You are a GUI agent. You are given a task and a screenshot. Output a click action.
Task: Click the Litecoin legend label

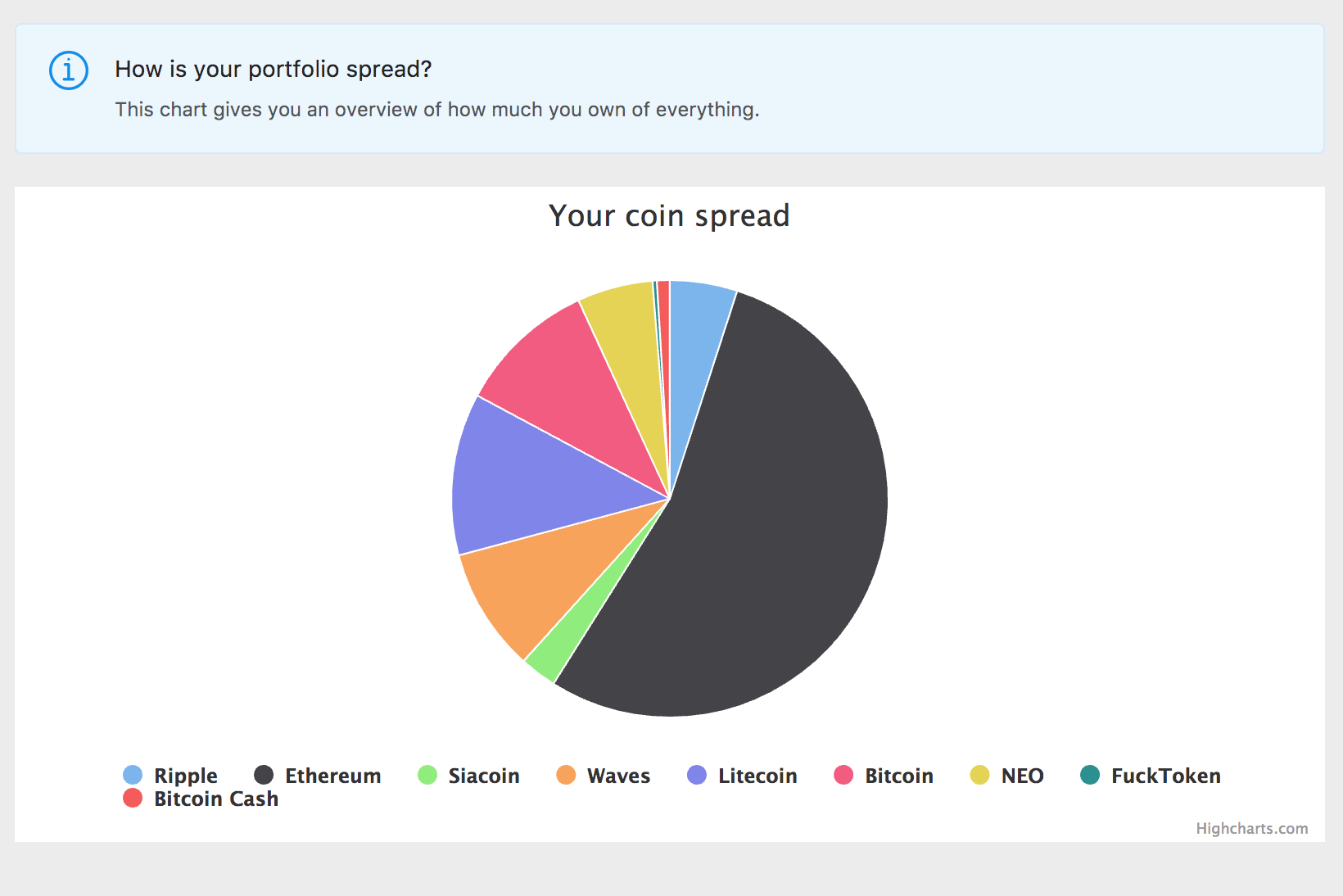click(x=757, y=776)
